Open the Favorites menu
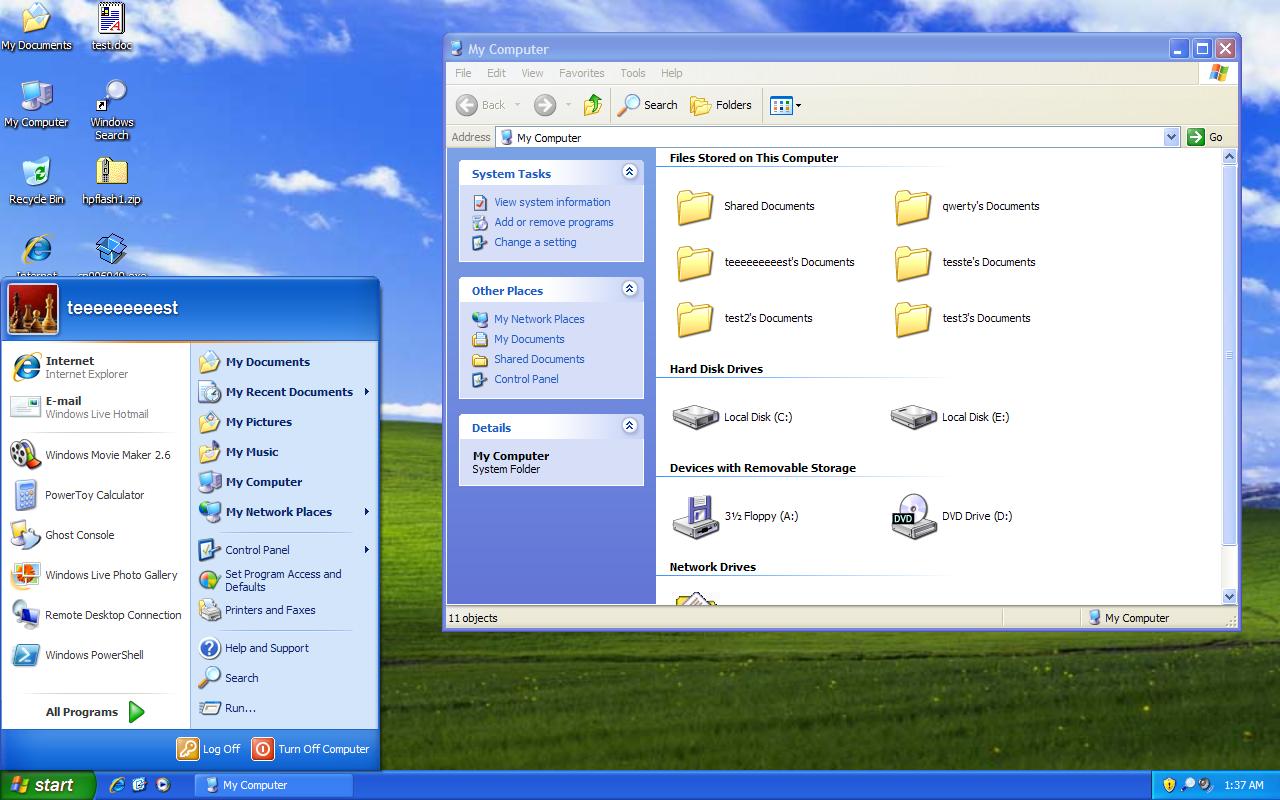 [x=581, y=73]
